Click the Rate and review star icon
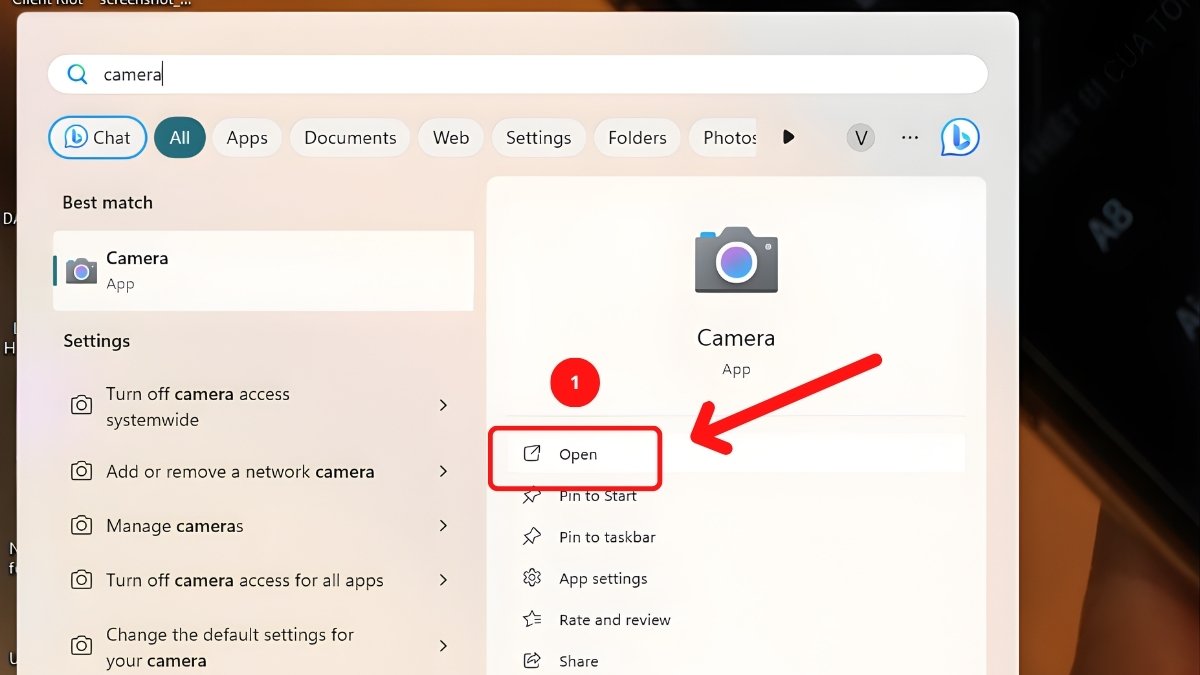The width and height of the screenshot is (1200, 675). [532, 619]
